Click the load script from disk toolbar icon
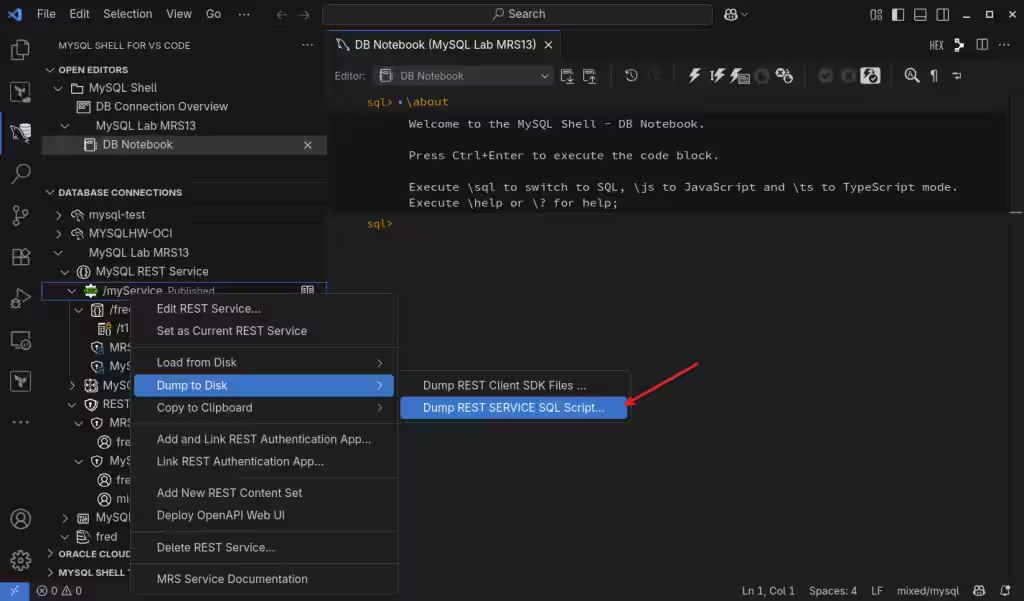 tap(567, 76)
